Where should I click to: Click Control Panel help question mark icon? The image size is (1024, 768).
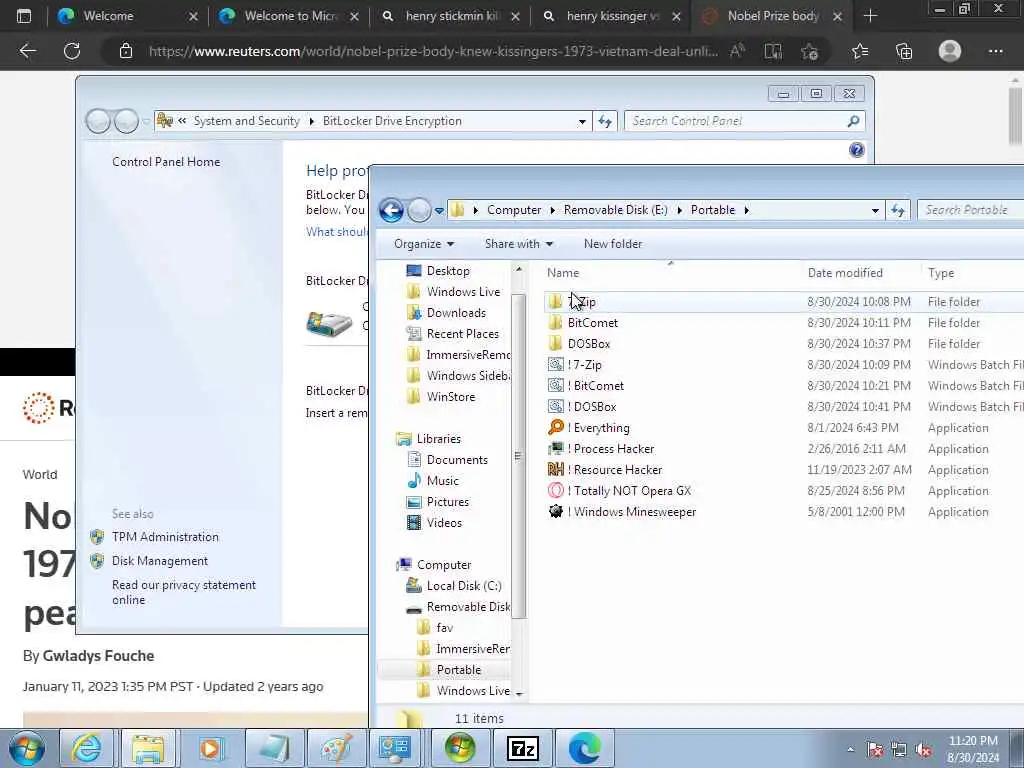pos(856,150)
